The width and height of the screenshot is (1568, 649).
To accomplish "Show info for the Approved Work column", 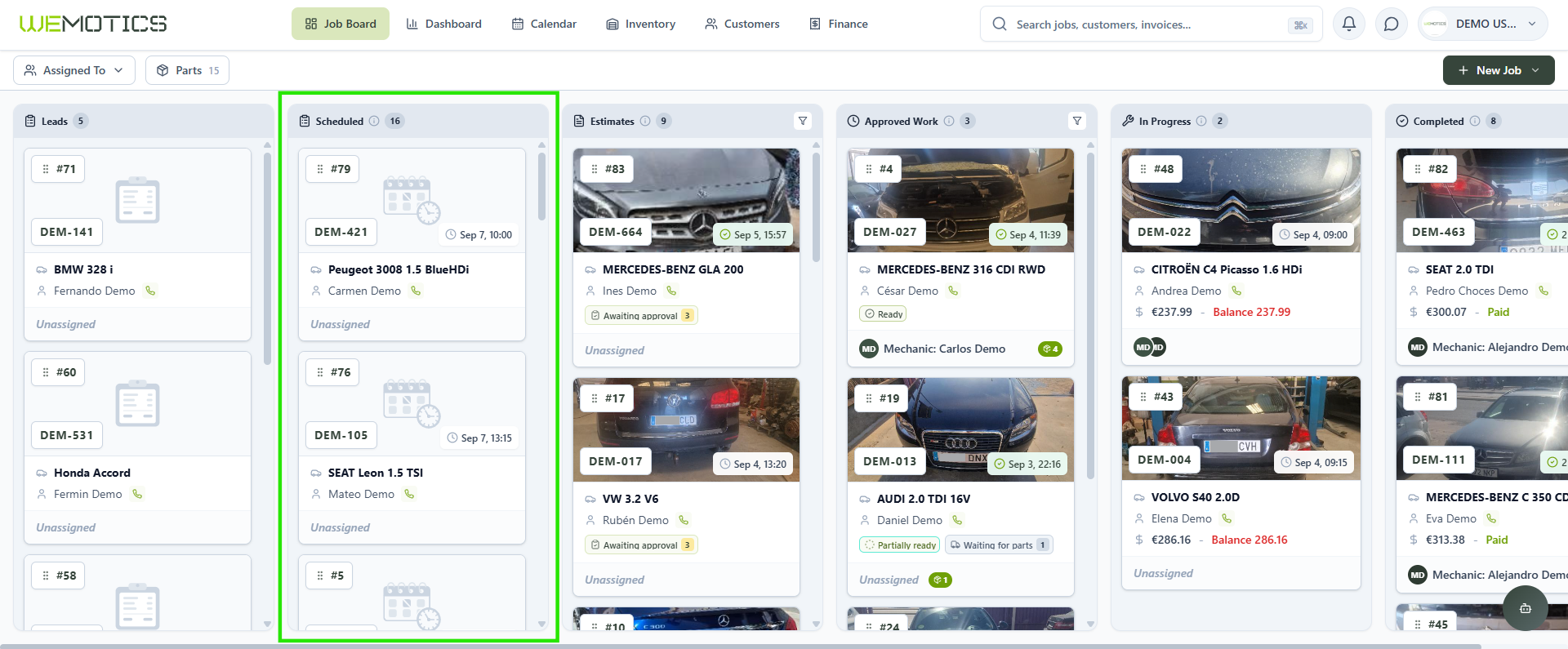I will [x=949, y=121].
